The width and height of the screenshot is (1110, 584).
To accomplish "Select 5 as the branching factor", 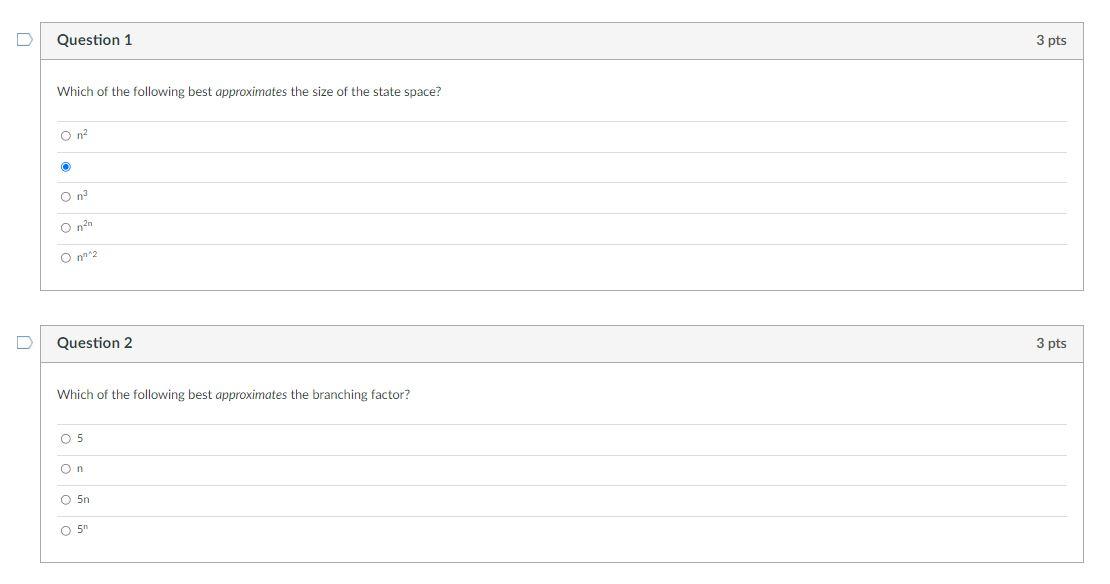I will [x=66, y=439].
